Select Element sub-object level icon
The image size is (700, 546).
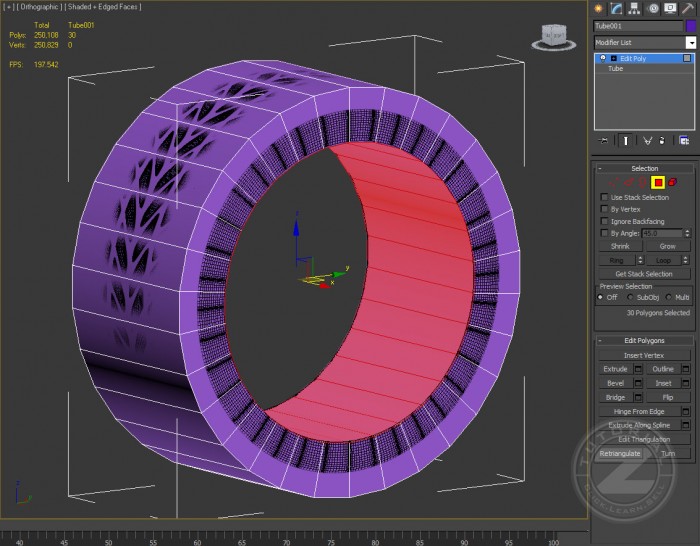click(672, 182)
